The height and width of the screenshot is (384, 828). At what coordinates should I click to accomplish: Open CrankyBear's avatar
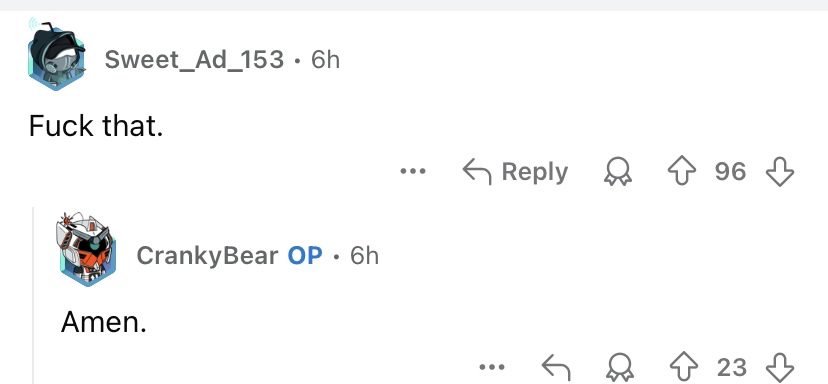[x=86, y=249]
